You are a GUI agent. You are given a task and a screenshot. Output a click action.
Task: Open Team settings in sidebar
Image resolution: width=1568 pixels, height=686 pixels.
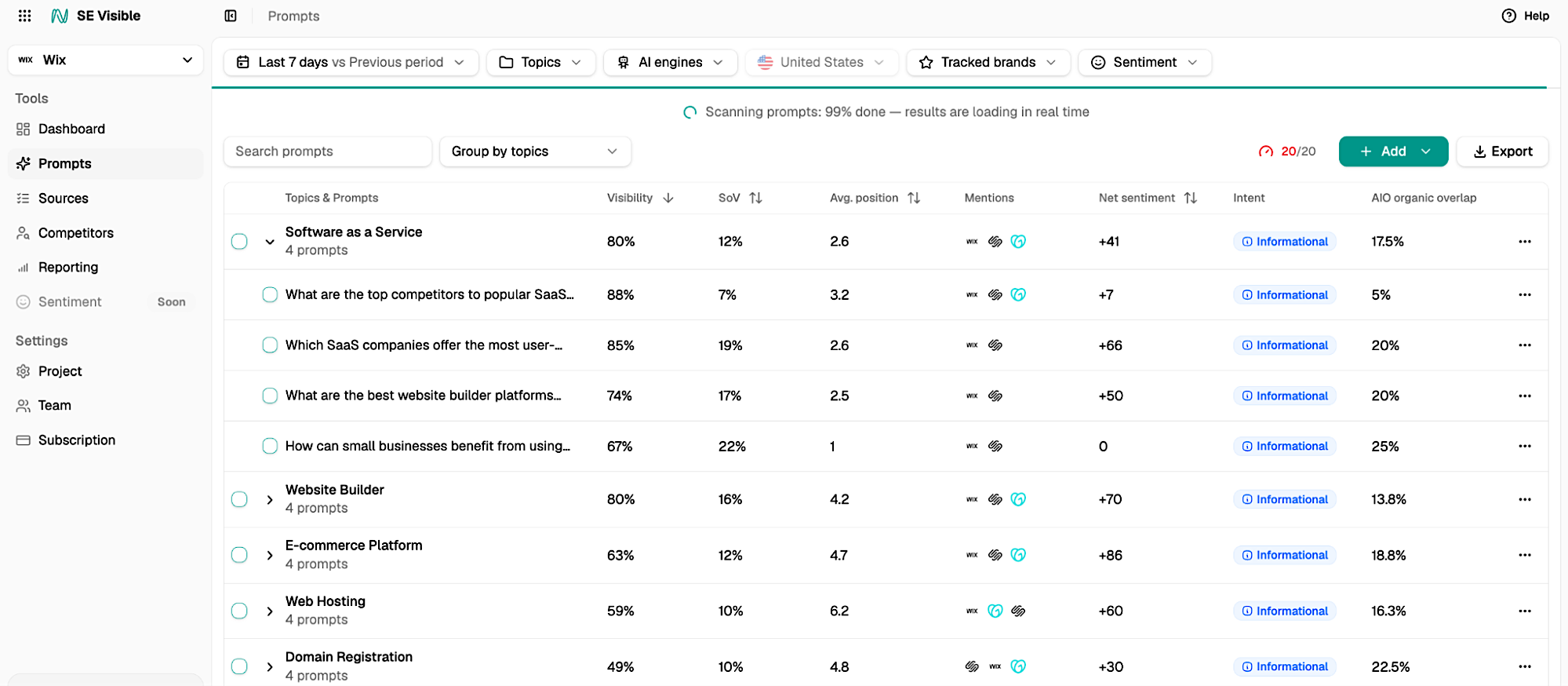pyautogui.click(x=105, y=406)
